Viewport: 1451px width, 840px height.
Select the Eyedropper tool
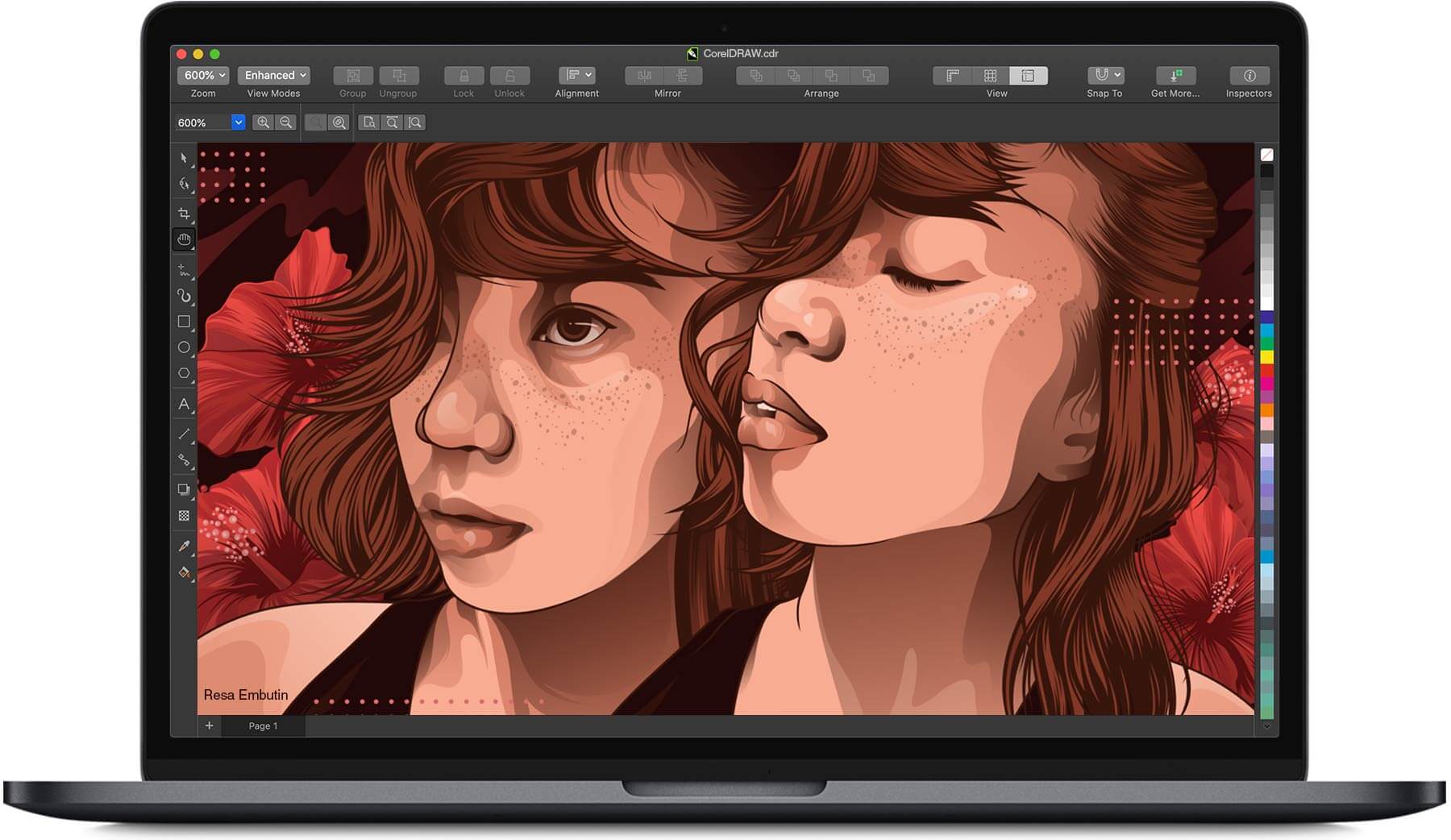[184, 546]
